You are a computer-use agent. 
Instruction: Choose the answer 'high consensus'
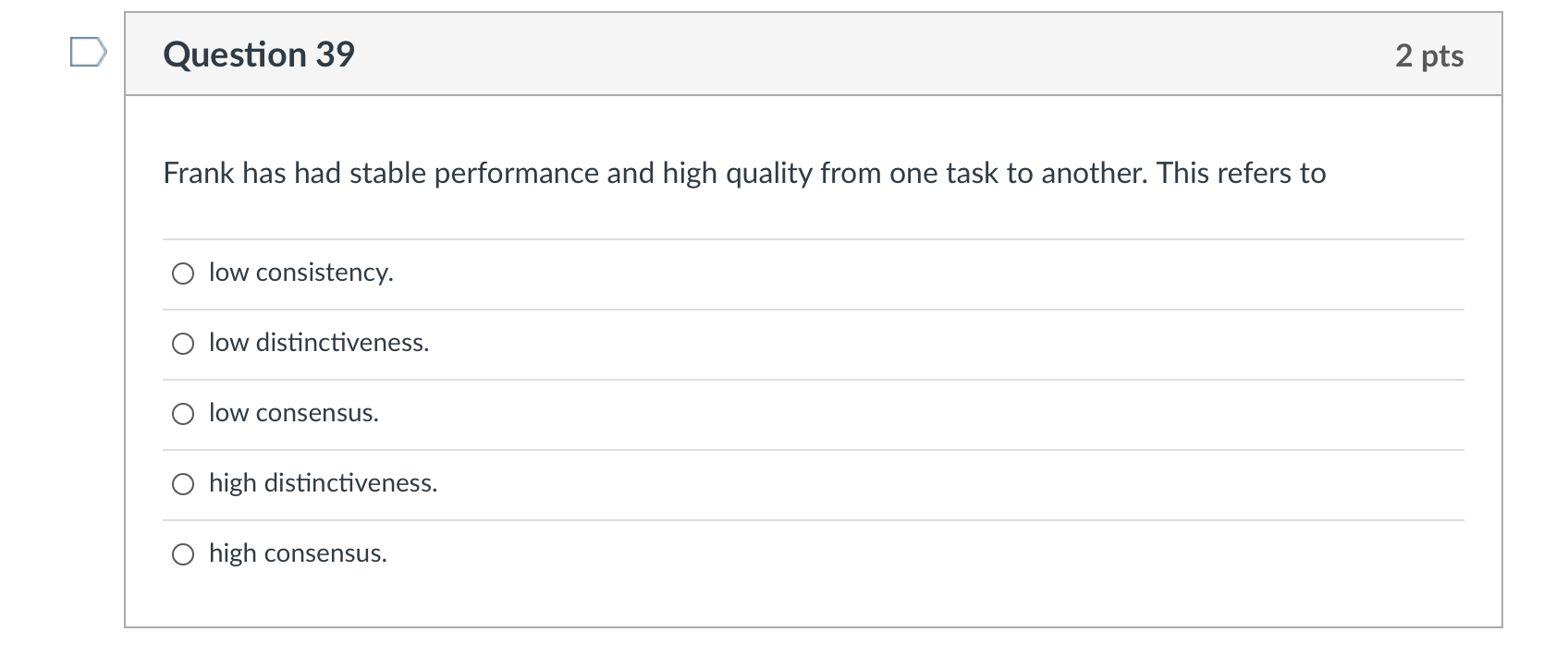click(x=297, y=553)
